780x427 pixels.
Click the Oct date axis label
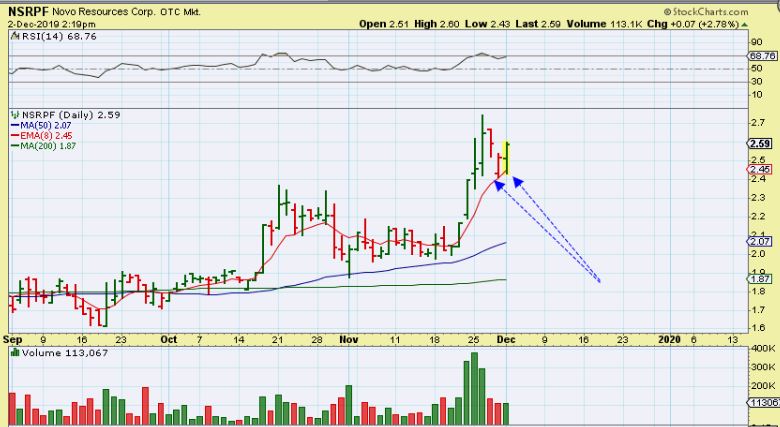[x=169, y=340]
